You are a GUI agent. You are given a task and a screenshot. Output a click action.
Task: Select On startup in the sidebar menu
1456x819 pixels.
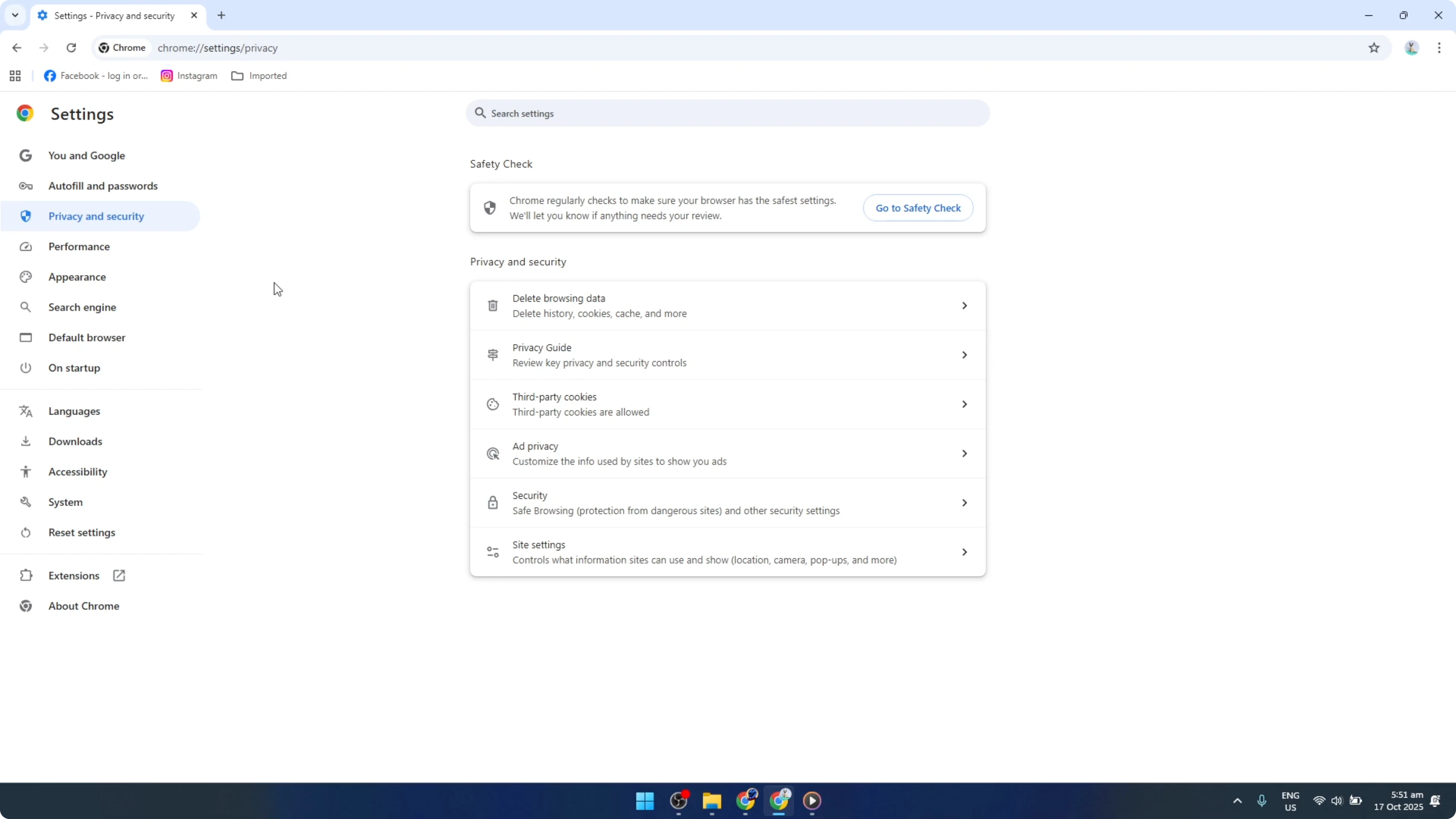pos(74,368)
